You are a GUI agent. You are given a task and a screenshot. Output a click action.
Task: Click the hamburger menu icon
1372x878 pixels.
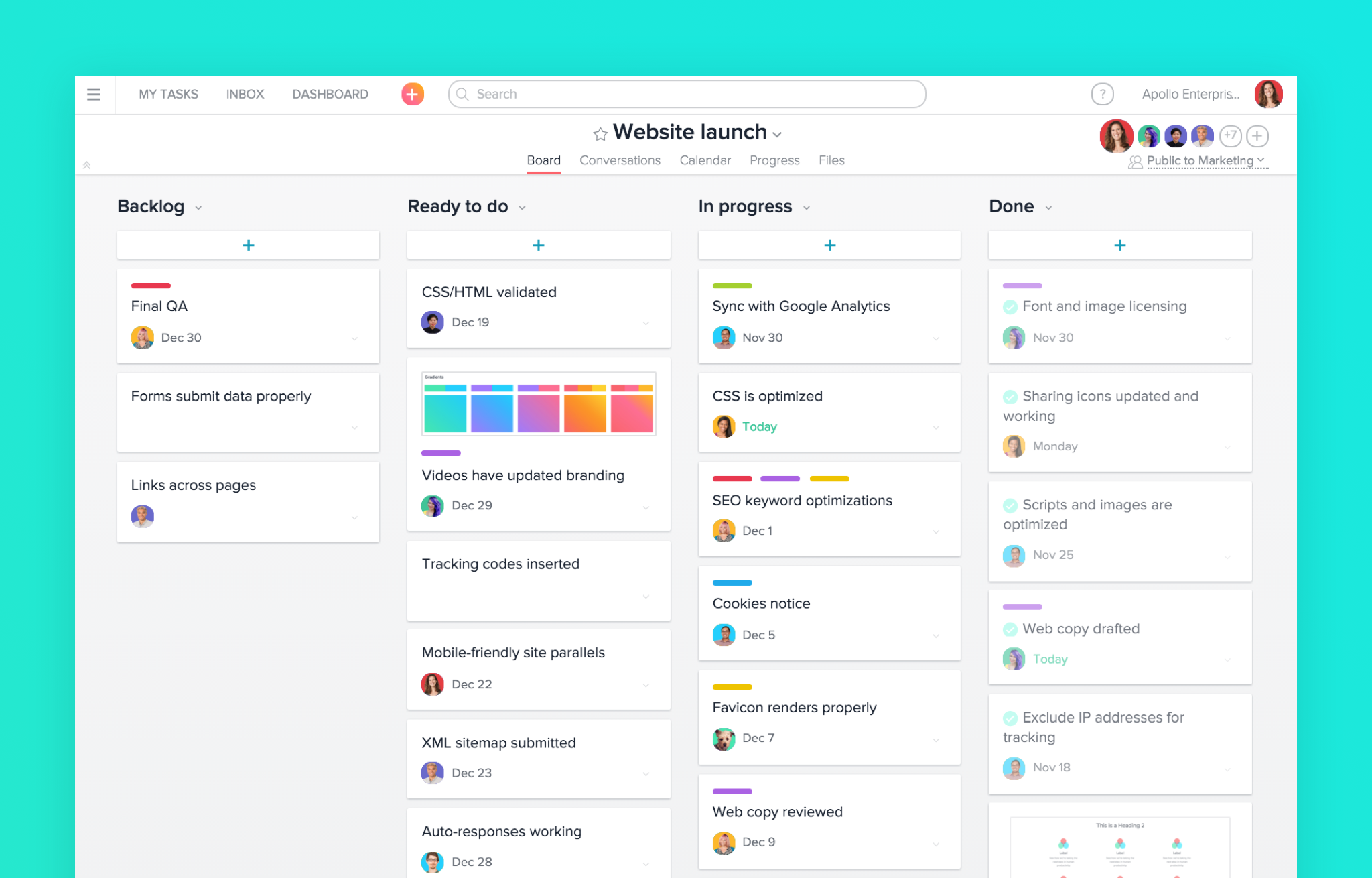(95, 95)
